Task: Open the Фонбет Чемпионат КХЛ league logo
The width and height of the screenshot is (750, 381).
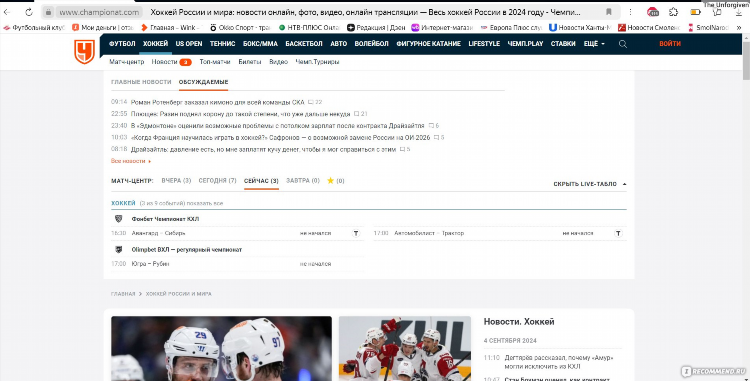Action: tap(119, 219)
